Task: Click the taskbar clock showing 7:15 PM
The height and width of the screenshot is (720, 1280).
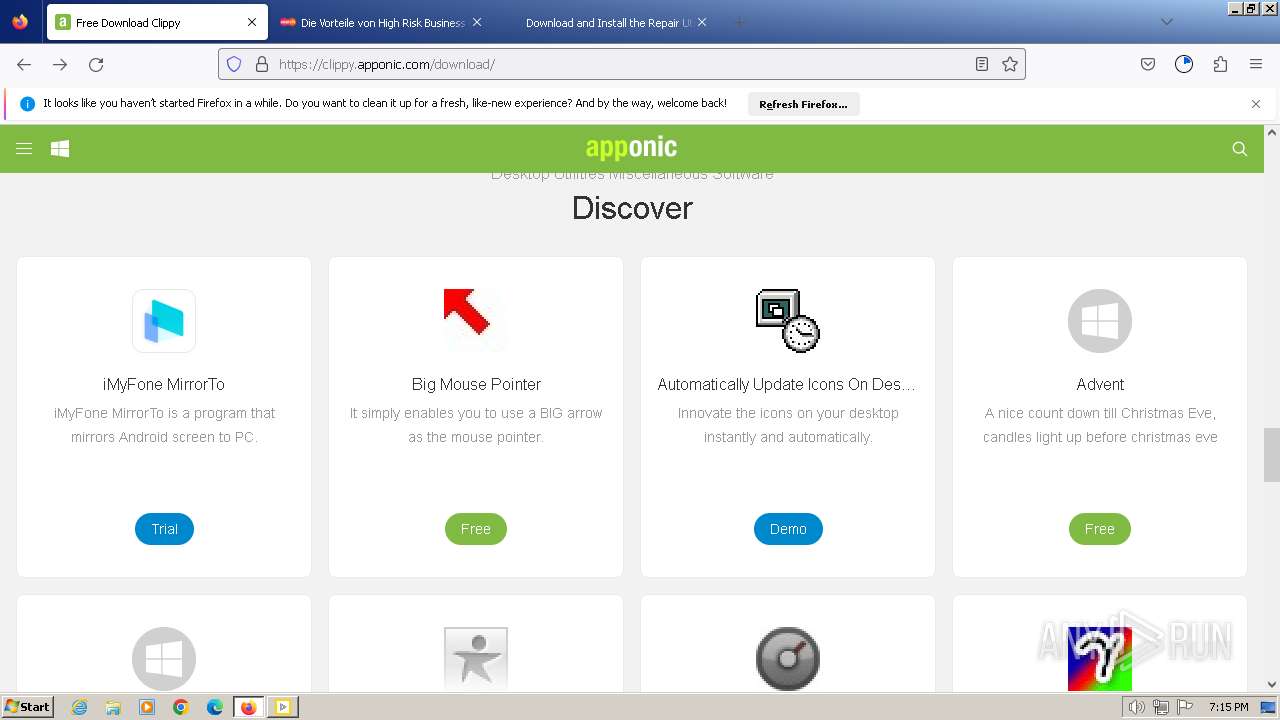Action: click(1228, 707)
